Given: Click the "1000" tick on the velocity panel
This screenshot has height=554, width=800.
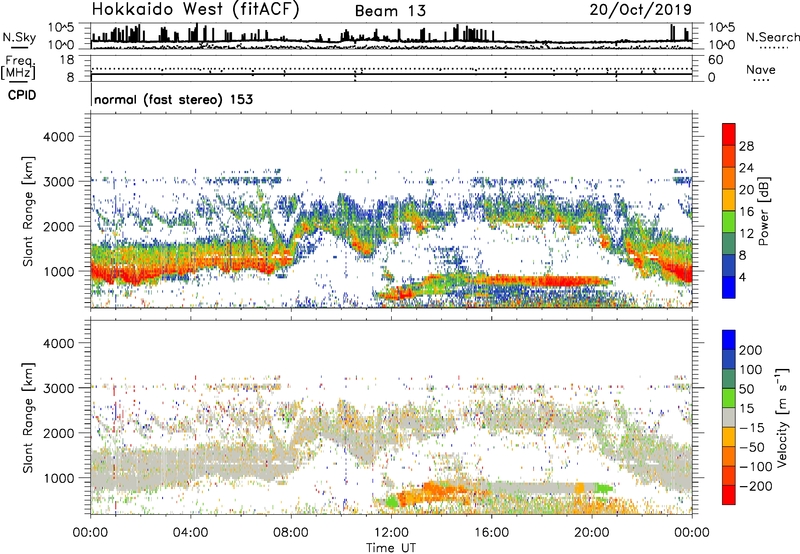Looking at the screenshot, I should click(59, 478).
